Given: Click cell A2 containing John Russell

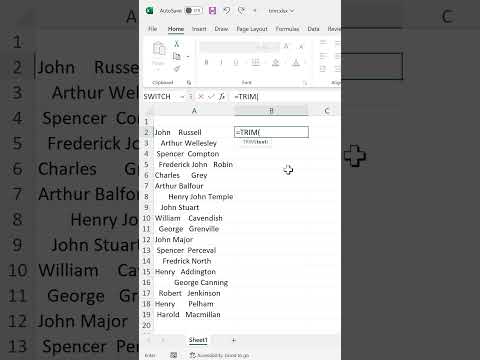Looking at the screenshot, I should [194, 132].
